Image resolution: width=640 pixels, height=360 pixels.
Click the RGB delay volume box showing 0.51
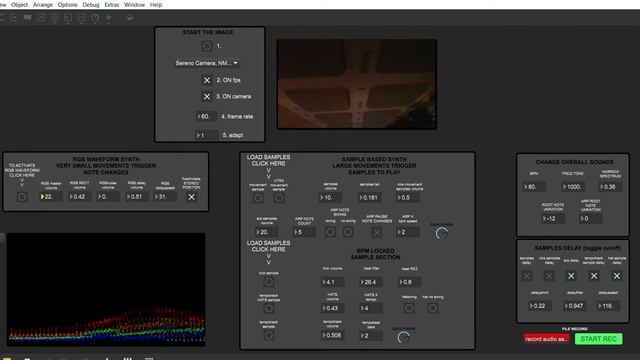[x=136, y=197]
